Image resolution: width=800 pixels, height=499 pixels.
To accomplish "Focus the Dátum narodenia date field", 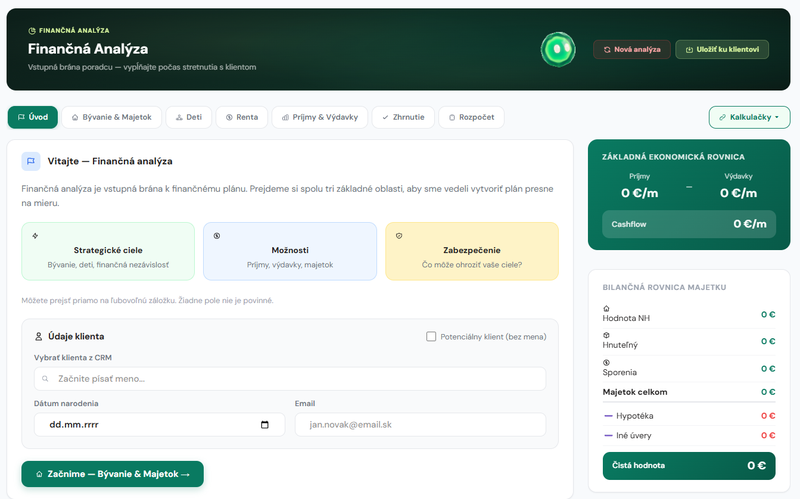I will (x=159, y=425).
